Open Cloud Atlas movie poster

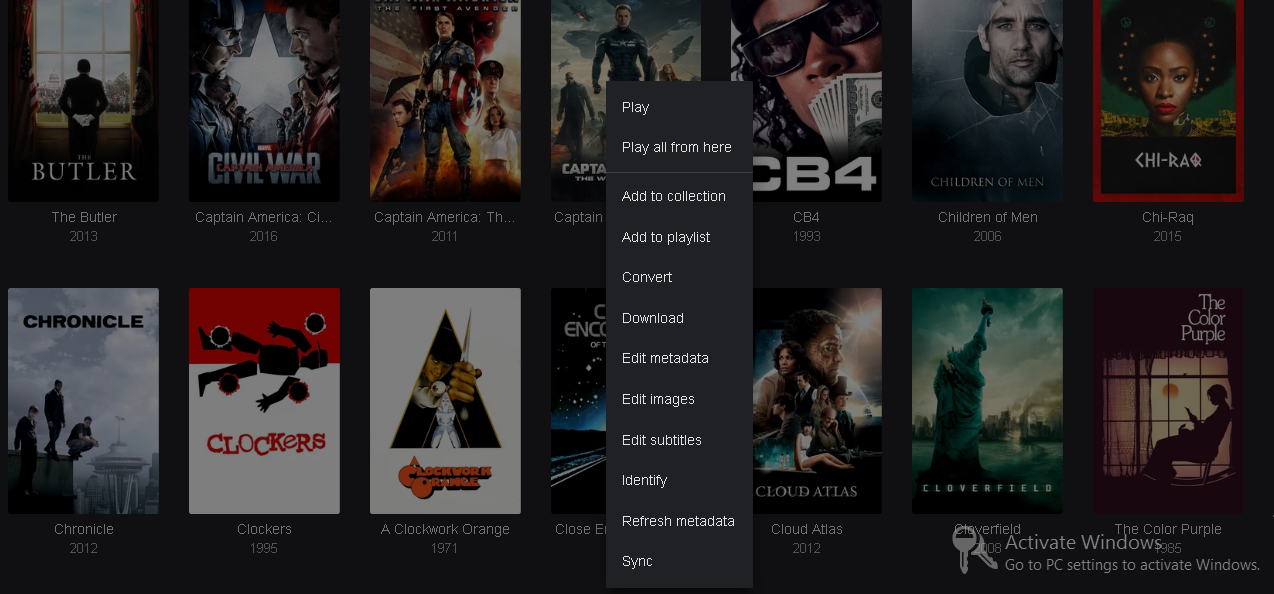(818, 401)
